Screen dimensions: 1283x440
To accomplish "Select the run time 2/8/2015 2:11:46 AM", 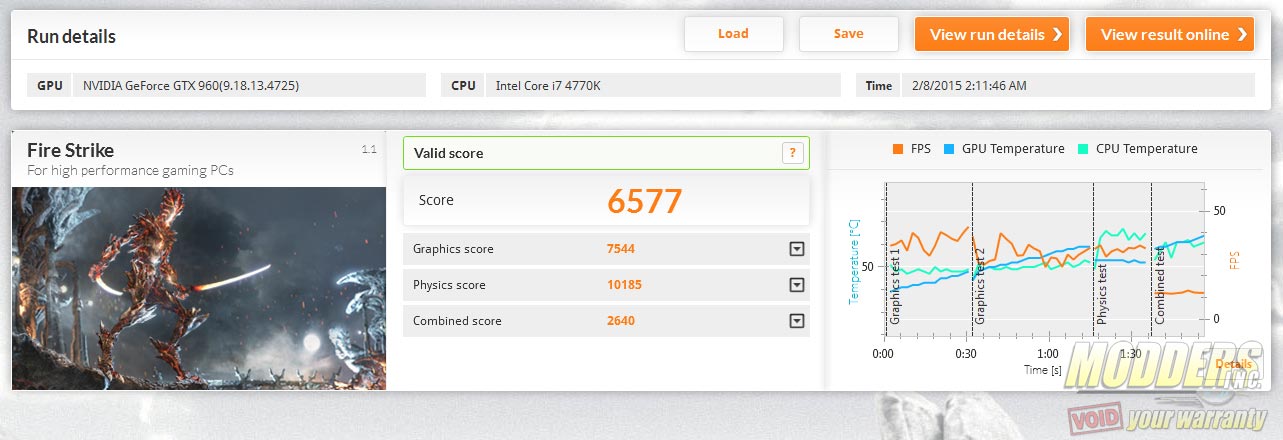I will pos(968,85).
